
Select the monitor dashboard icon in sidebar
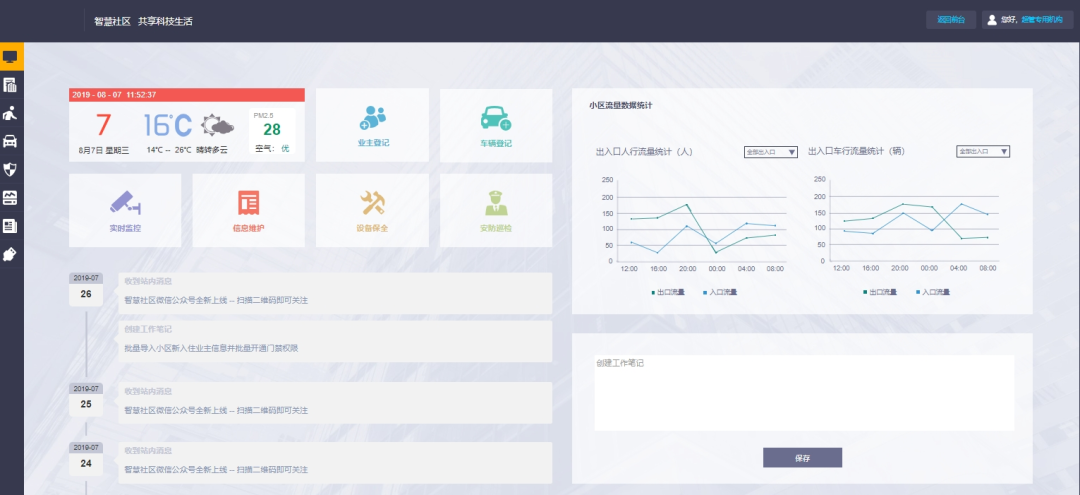tap(11, 57)
